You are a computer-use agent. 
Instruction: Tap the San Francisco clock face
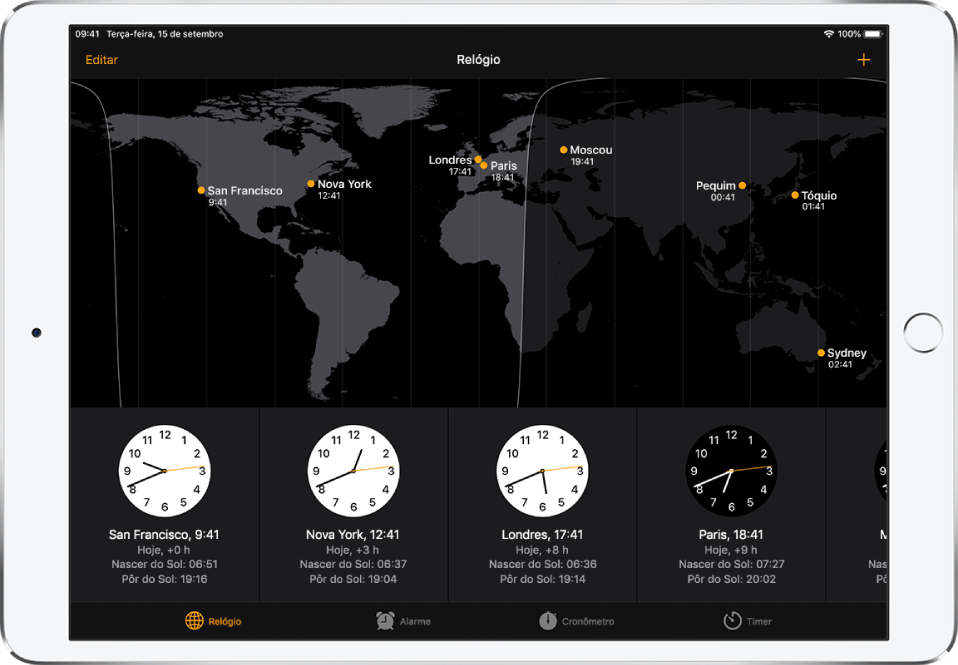point(164,470)
